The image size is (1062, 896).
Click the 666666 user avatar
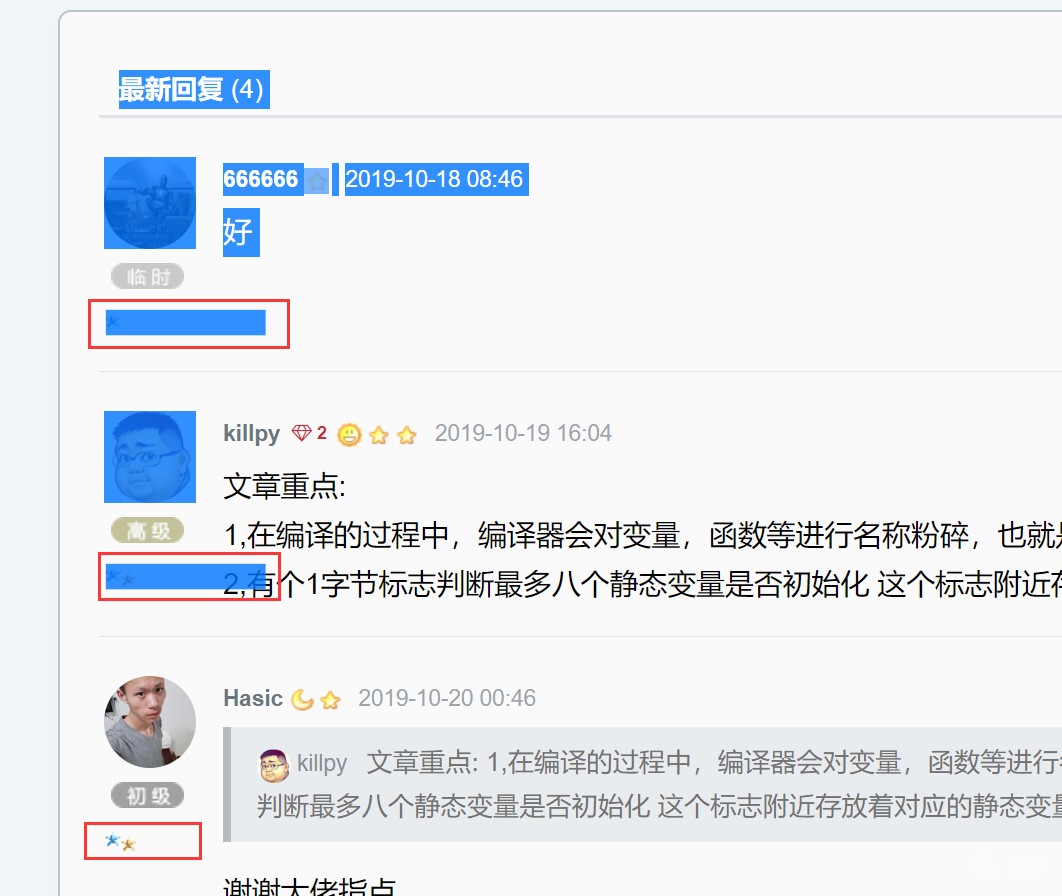coord(150,202)
